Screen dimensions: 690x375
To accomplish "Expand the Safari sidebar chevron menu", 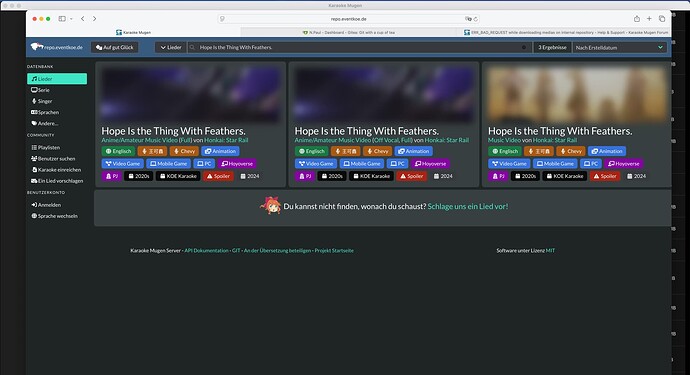I will (71, 19).
